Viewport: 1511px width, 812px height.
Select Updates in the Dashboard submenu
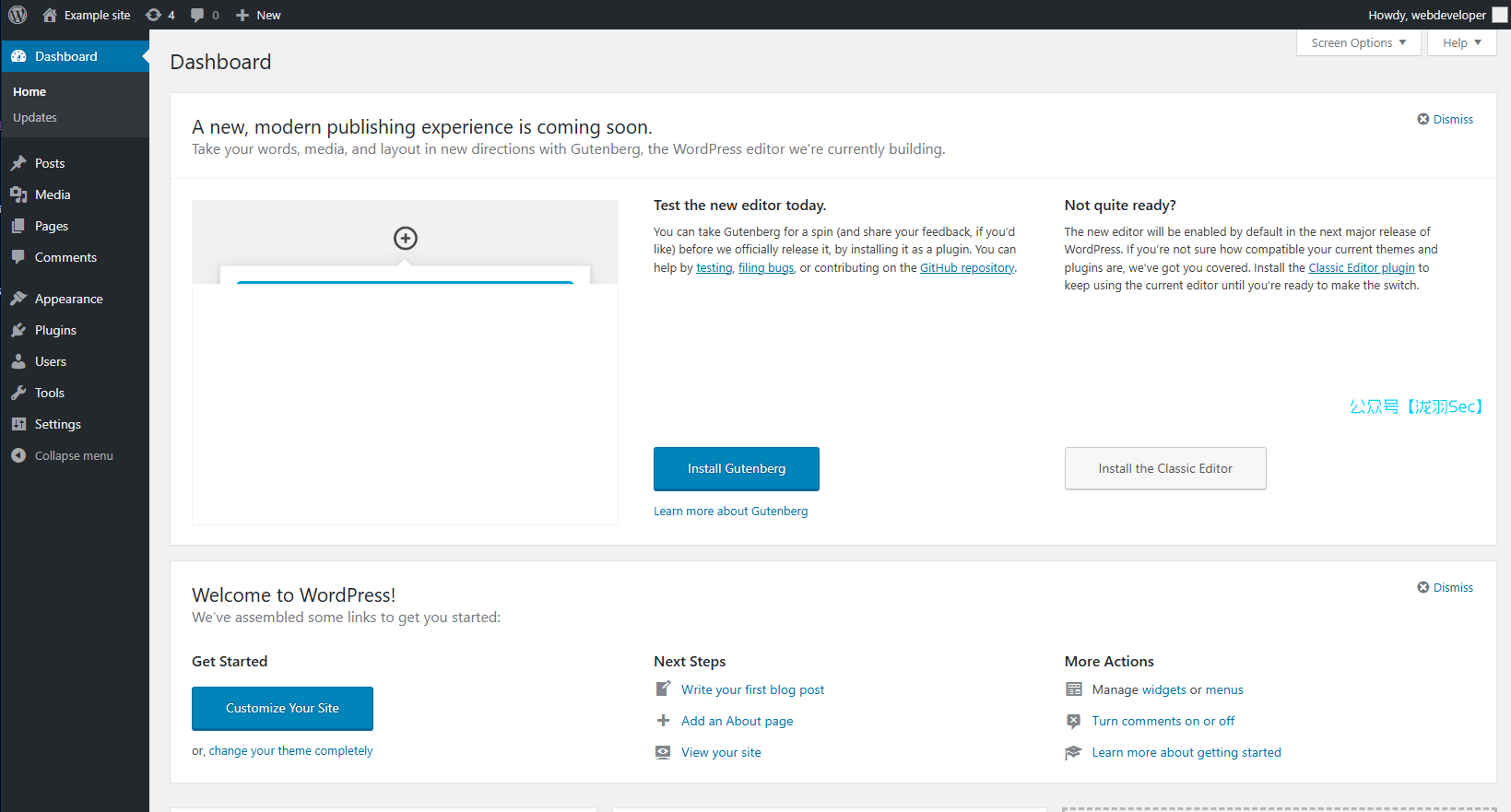35,117
